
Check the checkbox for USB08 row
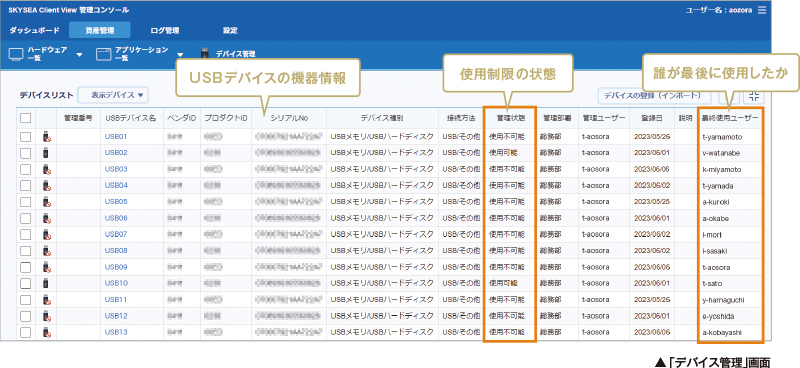click(26, 251)
